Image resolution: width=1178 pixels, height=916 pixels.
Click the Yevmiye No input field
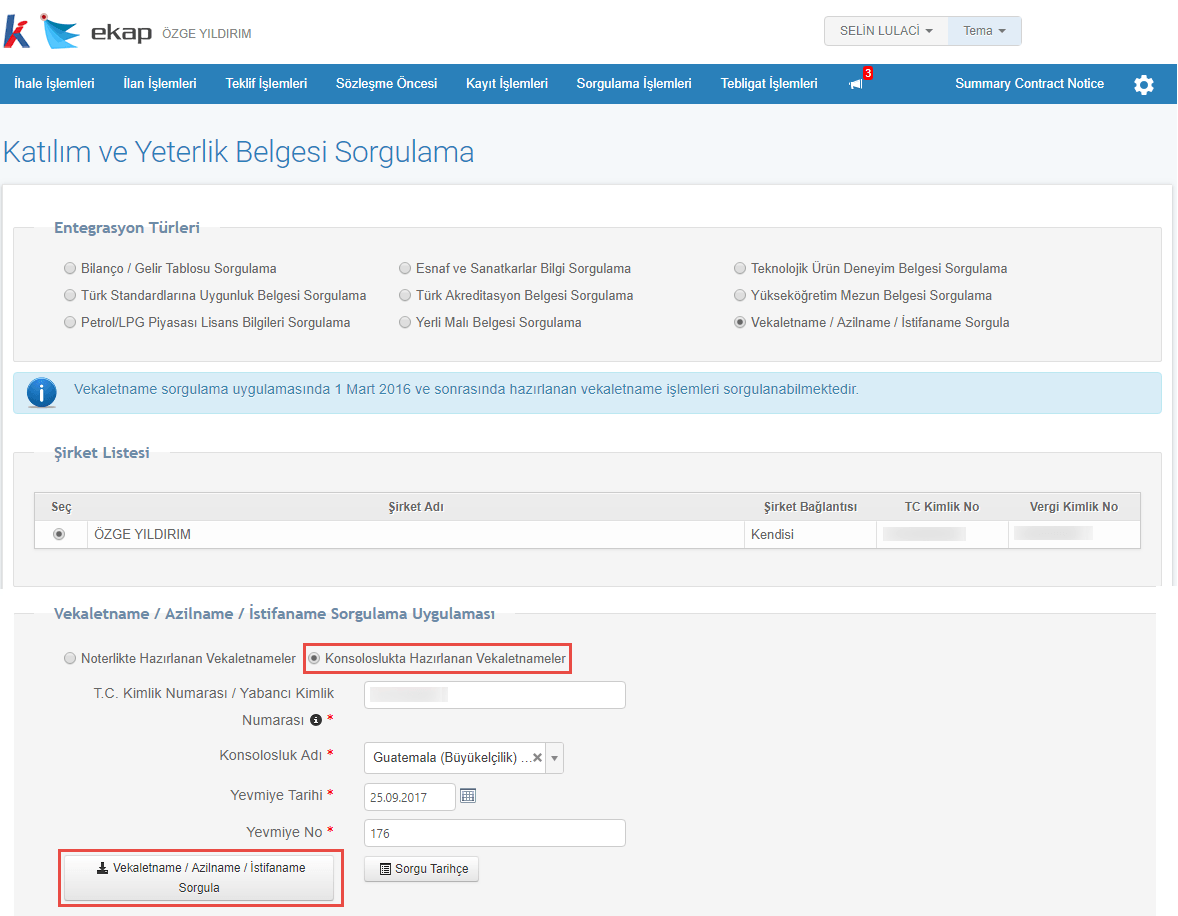point(494,833)
